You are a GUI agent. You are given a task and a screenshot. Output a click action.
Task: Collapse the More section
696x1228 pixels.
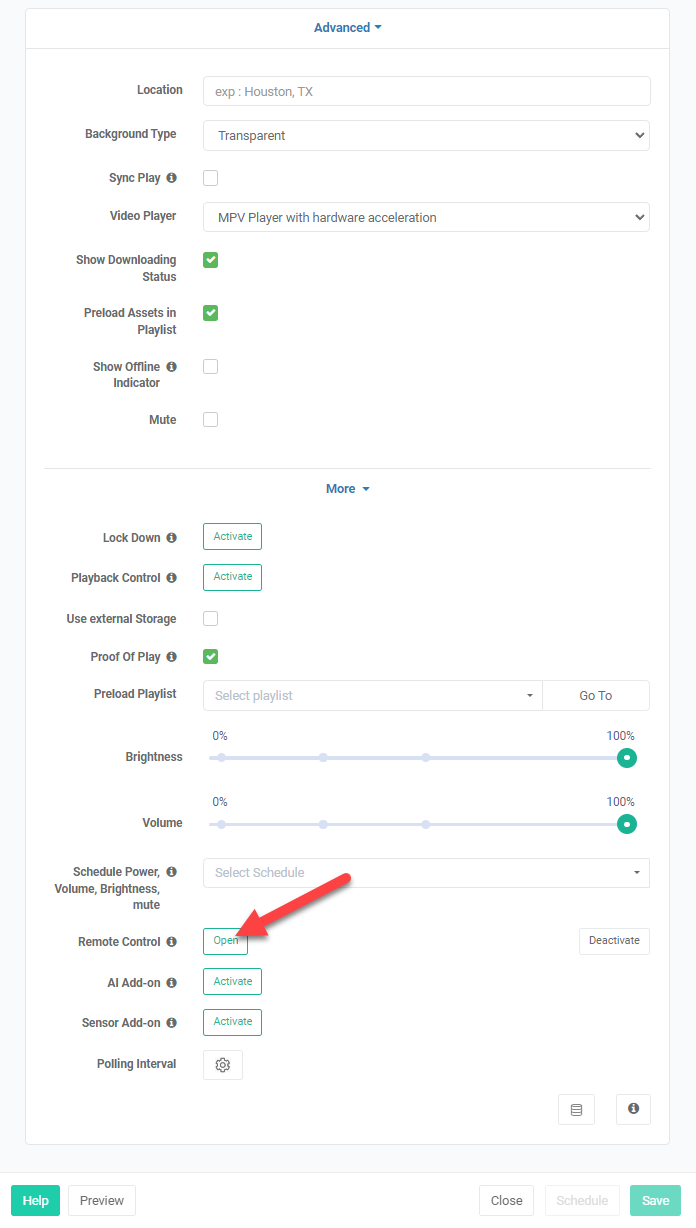click(x=348, y=489)
